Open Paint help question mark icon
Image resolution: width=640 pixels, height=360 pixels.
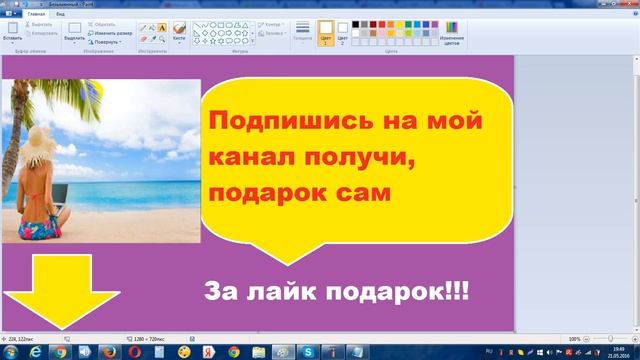(x=636, y=14)
